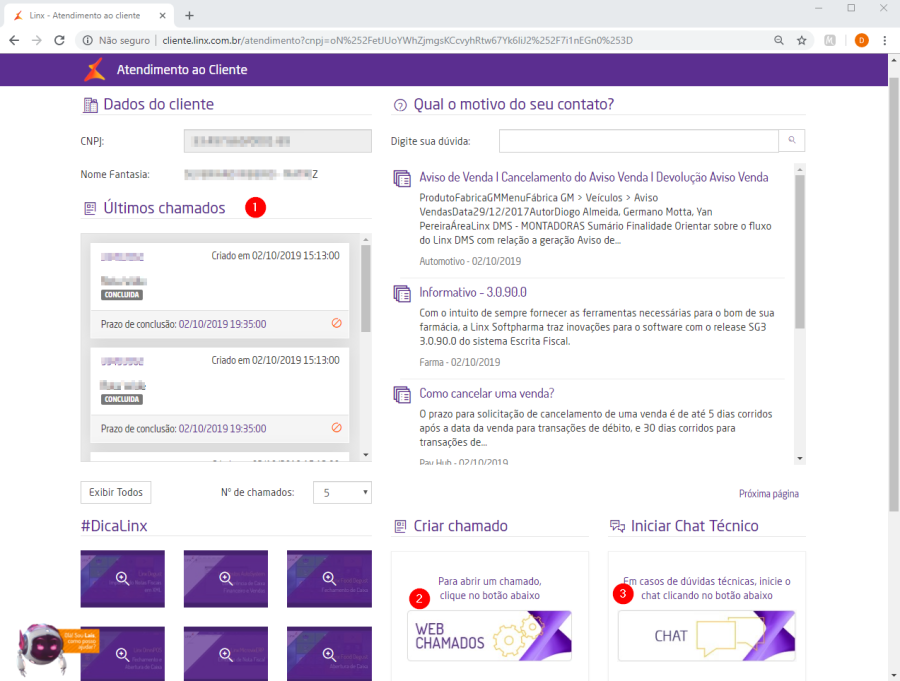Open middle DicaLinx thumbnail in top row

pyautogui.click(x=226, y=579)
